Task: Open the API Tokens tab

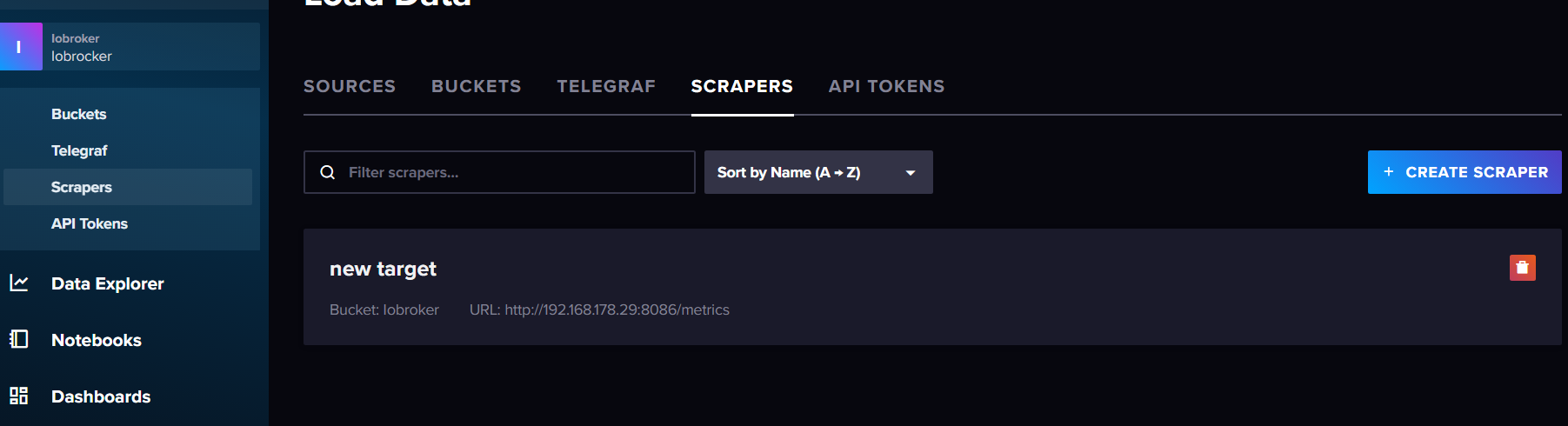Action: click(x=886, y=86)
